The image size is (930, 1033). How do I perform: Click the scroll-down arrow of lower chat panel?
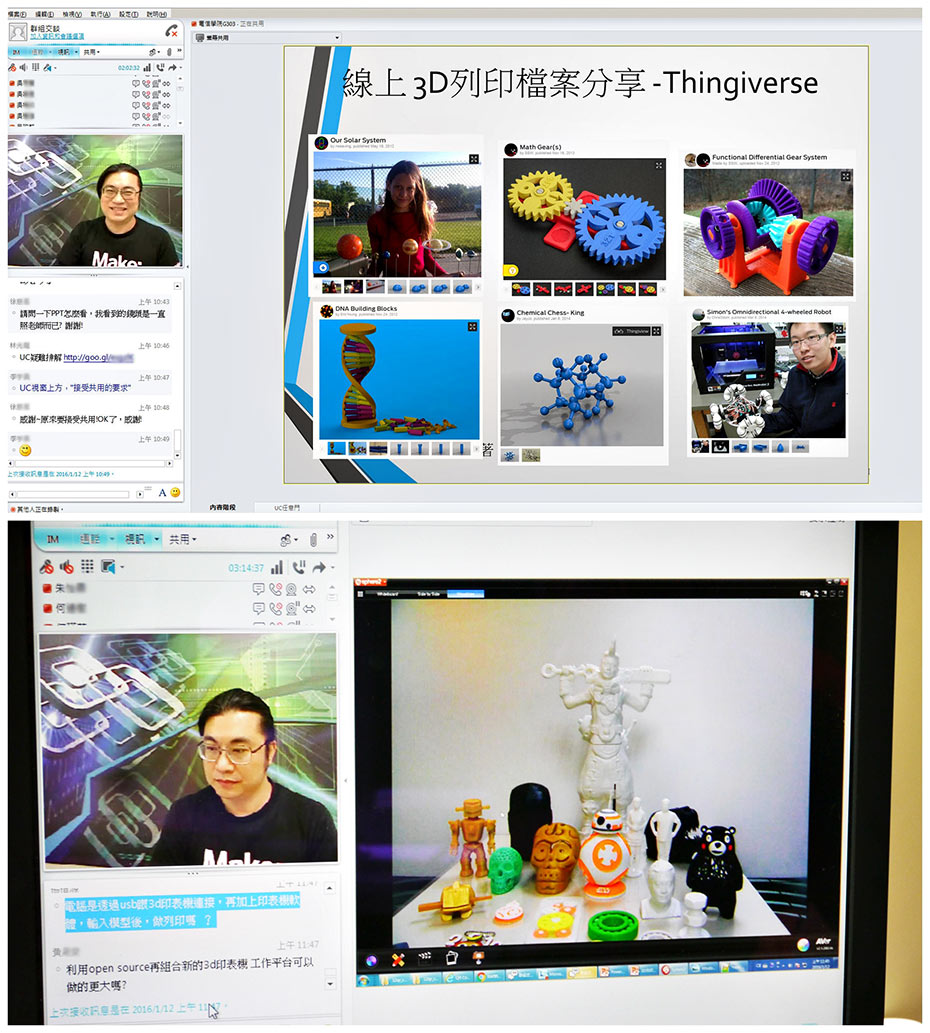tap(331, 984)
